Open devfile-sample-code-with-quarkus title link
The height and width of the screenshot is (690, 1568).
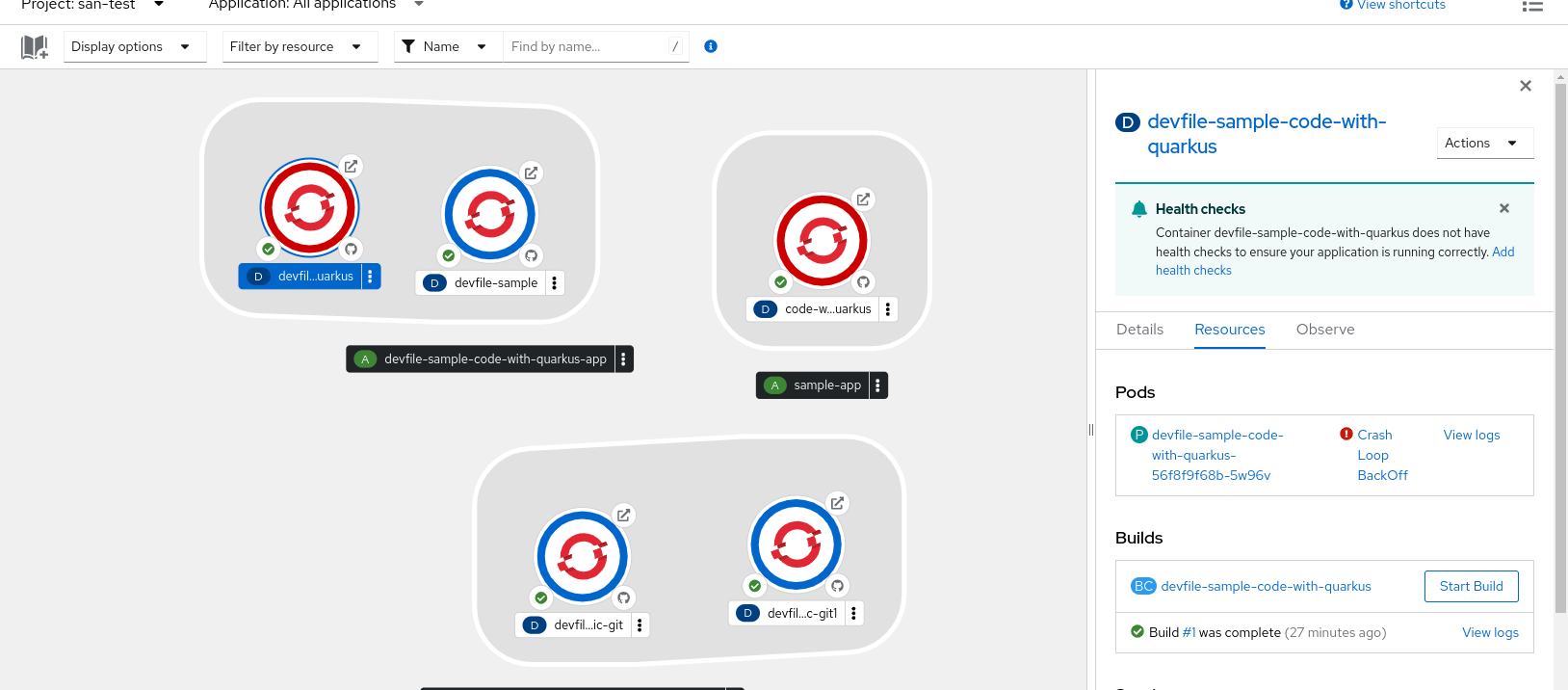[1267, 134]
